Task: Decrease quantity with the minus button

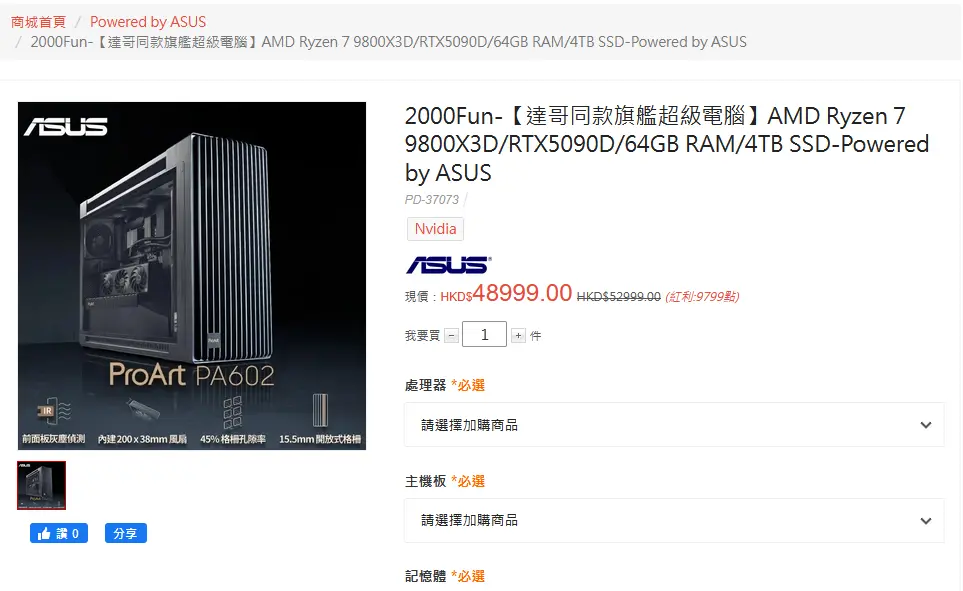Action: tap(451, 335)
